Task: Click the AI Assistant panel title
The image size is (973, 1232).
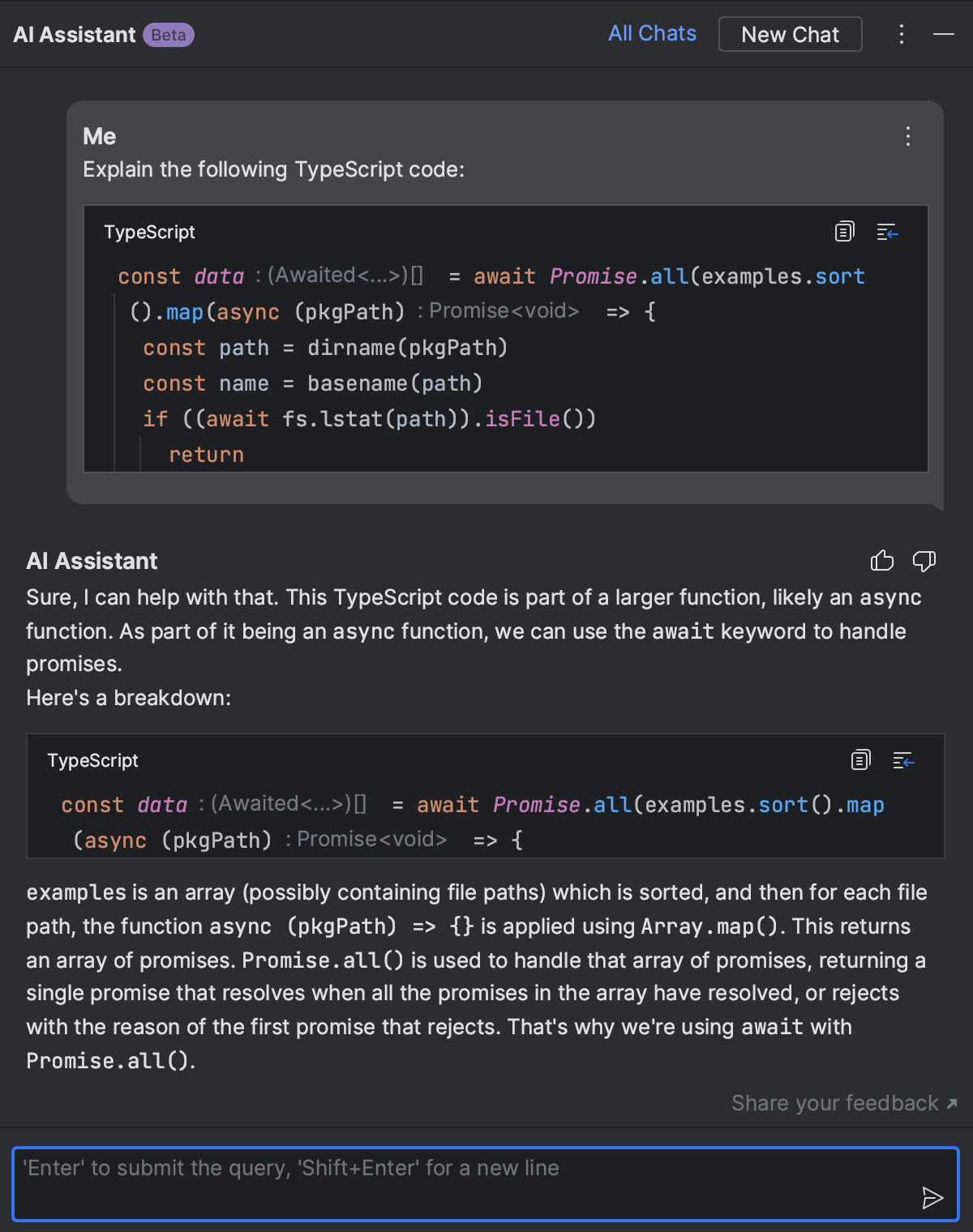Action: (75, 35)
